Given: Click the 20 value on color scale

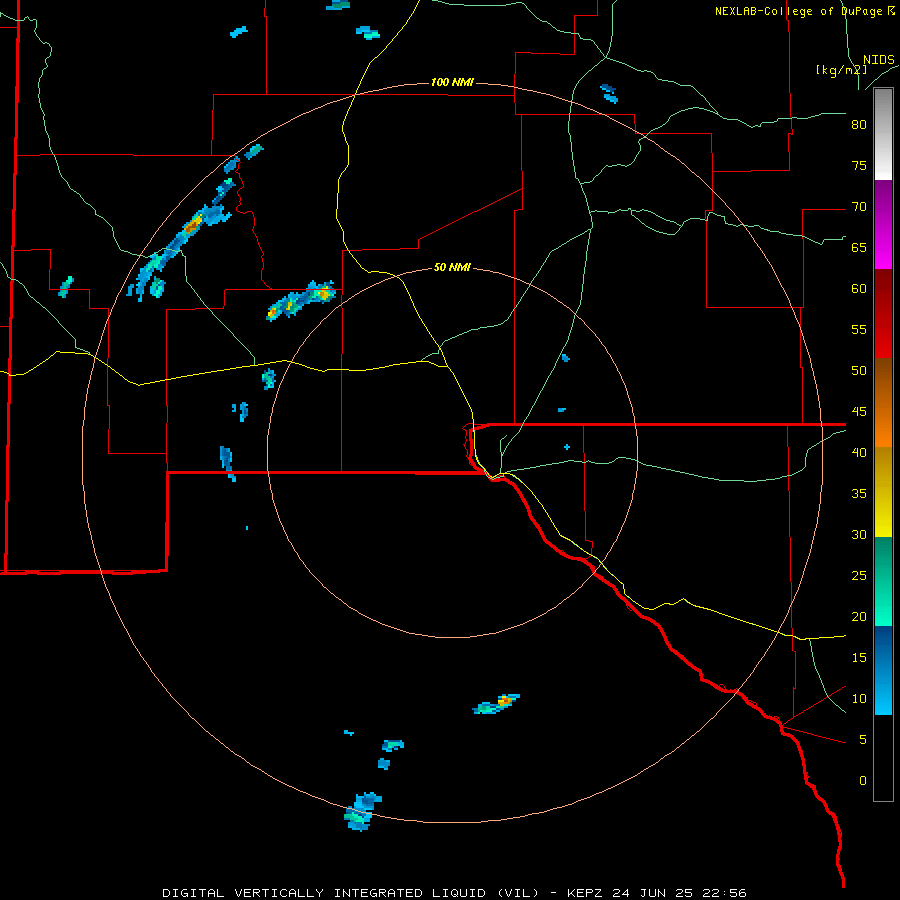Looking at the screenshot, I should [x=859, y=616].
